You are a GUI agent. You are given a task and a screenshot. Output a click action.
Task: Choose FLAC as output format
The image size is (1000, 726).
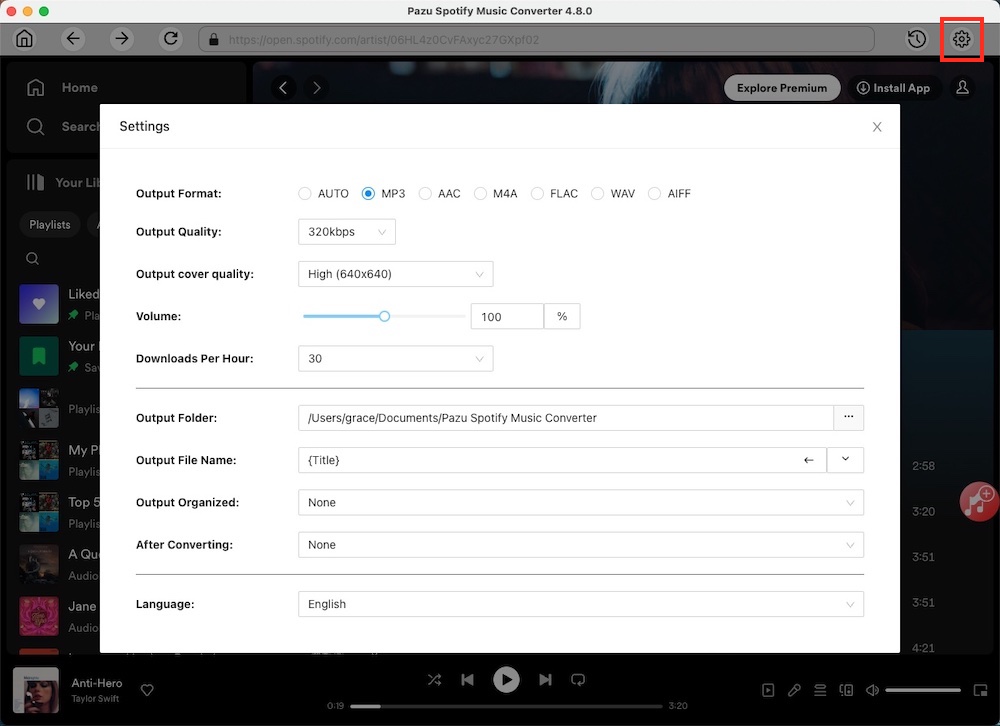pos(537,194)
